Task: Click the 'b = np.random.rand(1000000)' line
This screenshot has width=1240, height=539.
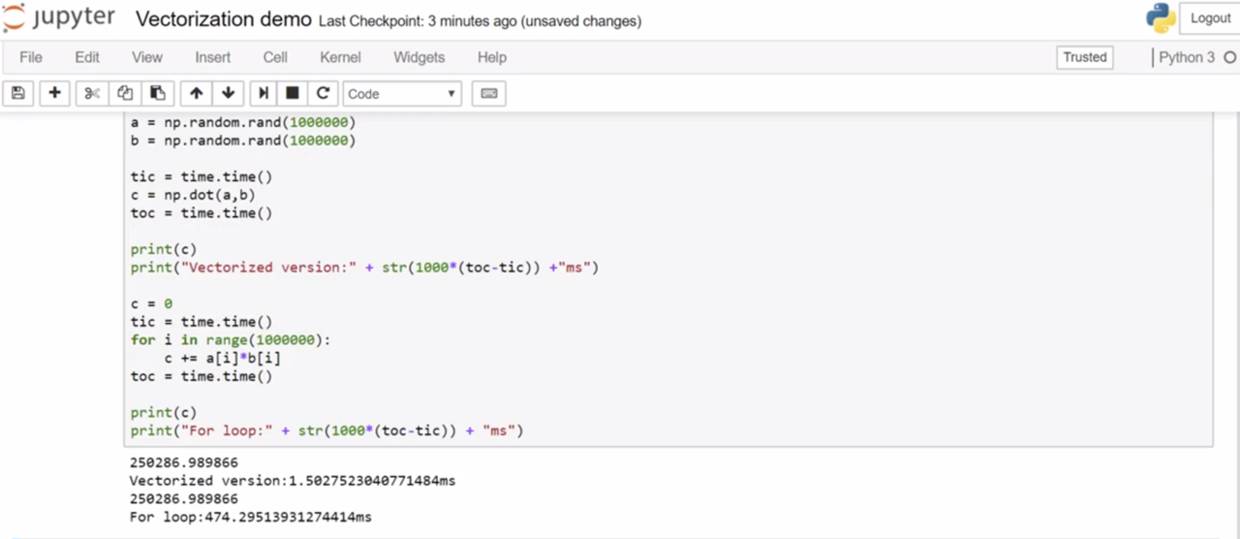Action: 243,140
